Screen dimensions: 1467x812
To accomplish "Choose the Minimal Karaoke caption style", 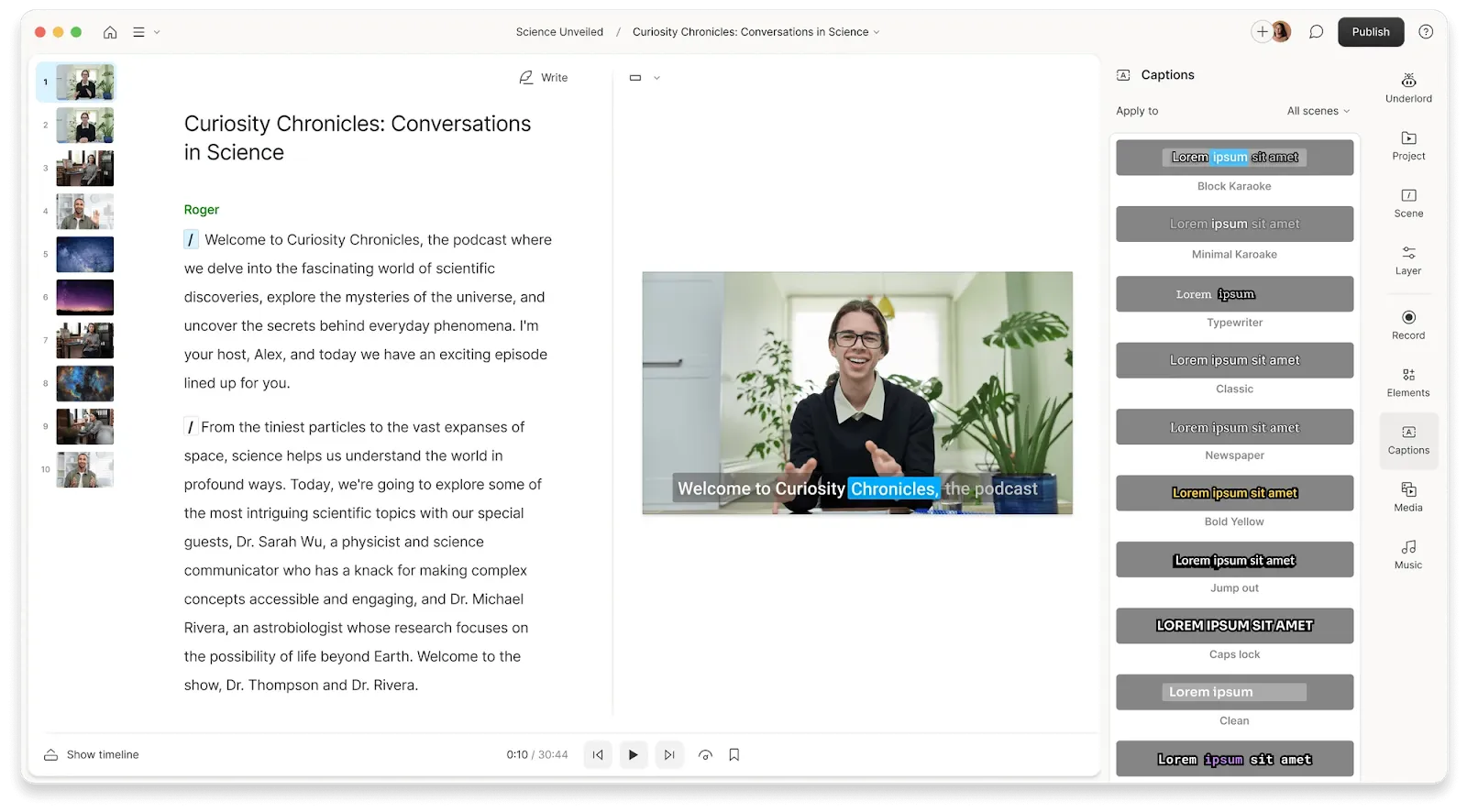I will 1234,224.
